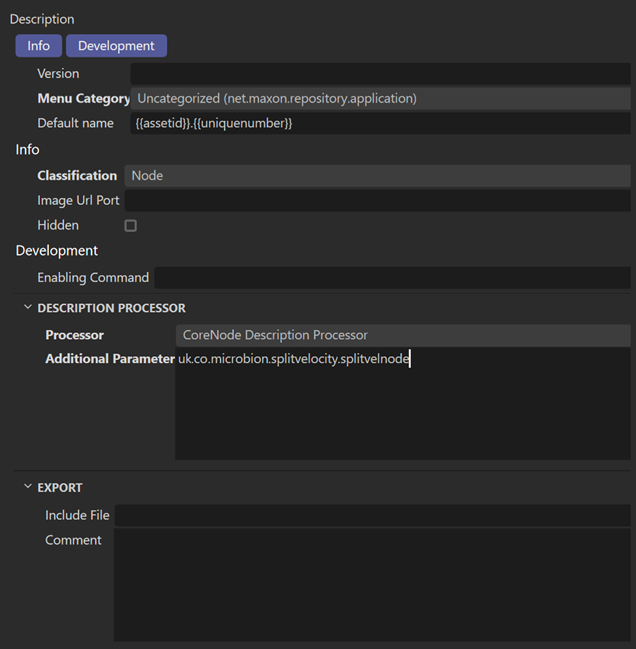Viewport: 636px width, 649px height.
Task: Click the Enabling Command input field
Action: [392, 278]
